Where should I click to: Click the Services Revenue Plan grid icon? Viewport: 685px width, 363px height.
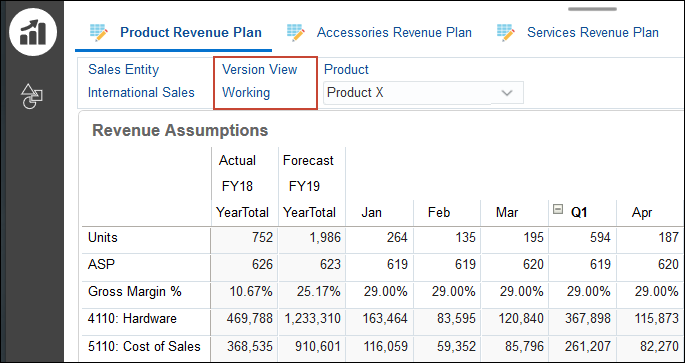tap(506, 33)
